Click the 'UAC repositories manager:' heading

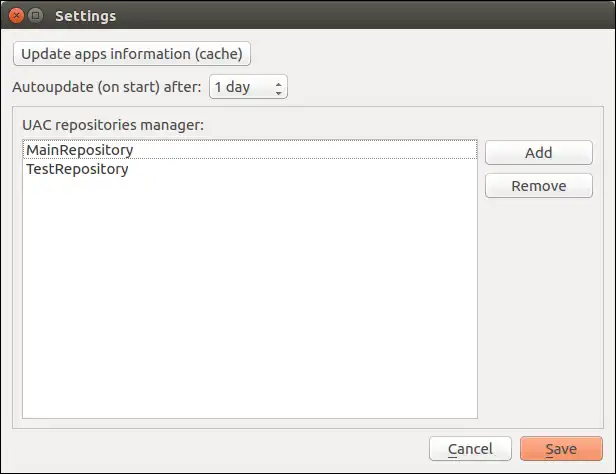[x=113, y=125]
